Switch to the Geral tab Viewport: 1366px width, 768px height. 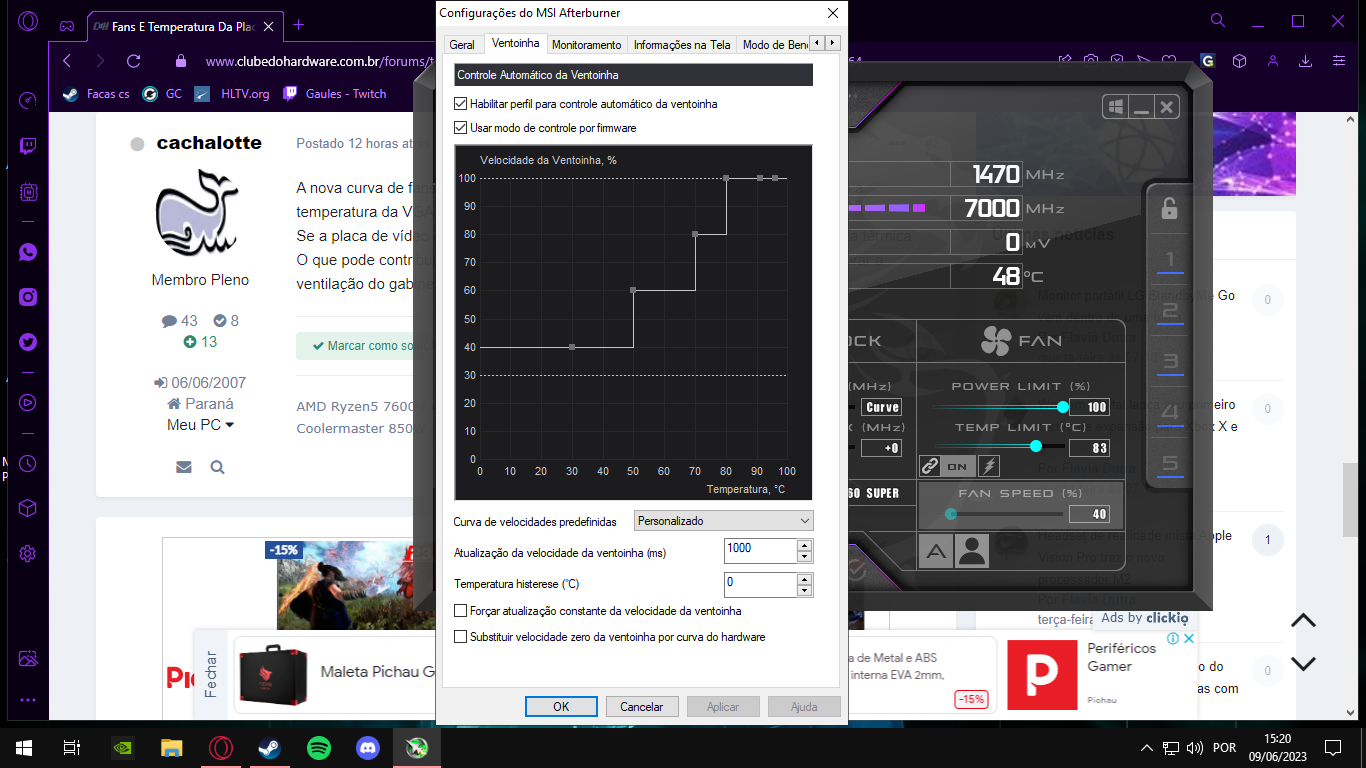(462, 45)
